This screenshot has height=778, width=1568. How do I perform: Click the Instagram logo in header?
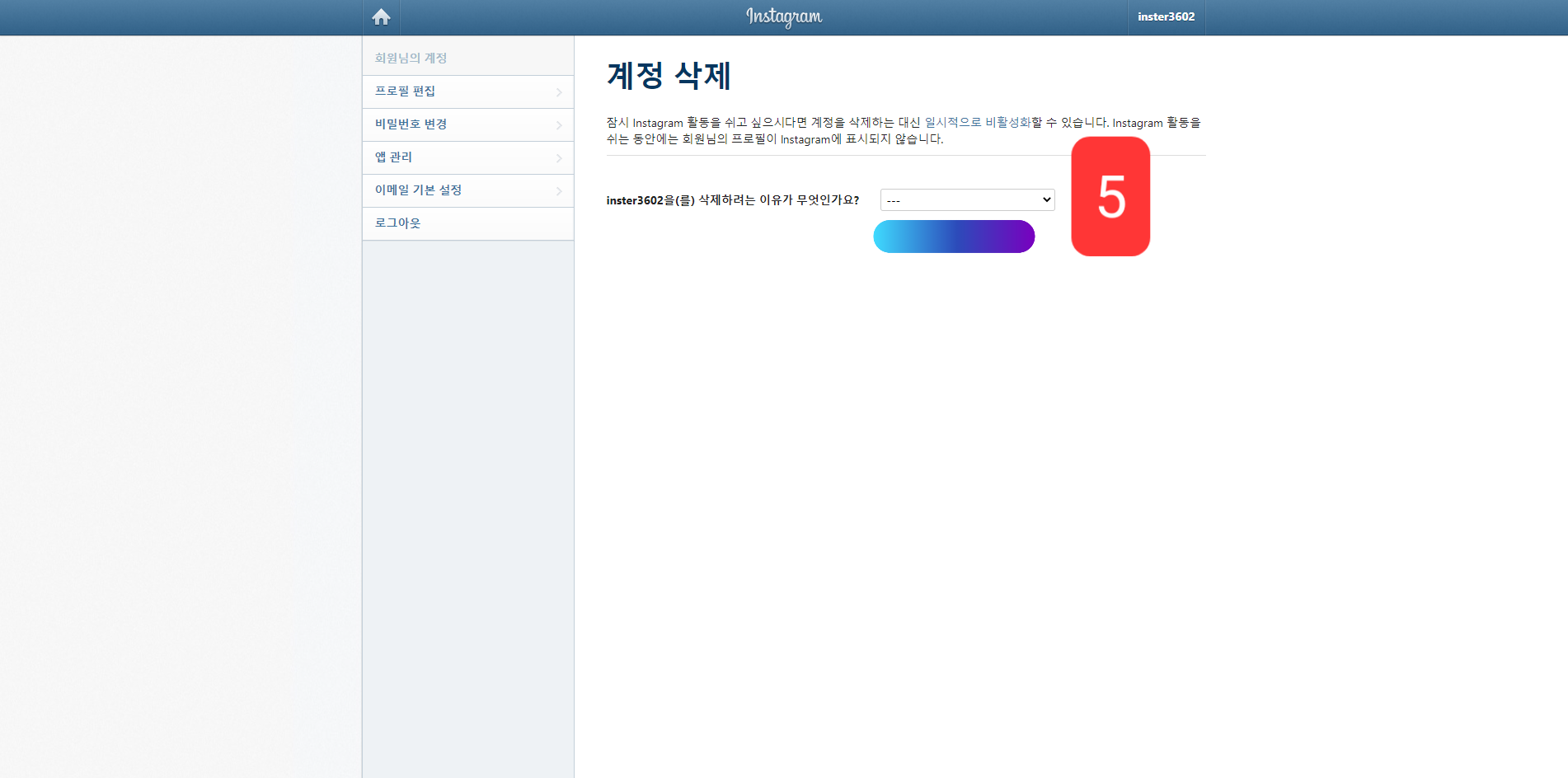coord(784,16)
